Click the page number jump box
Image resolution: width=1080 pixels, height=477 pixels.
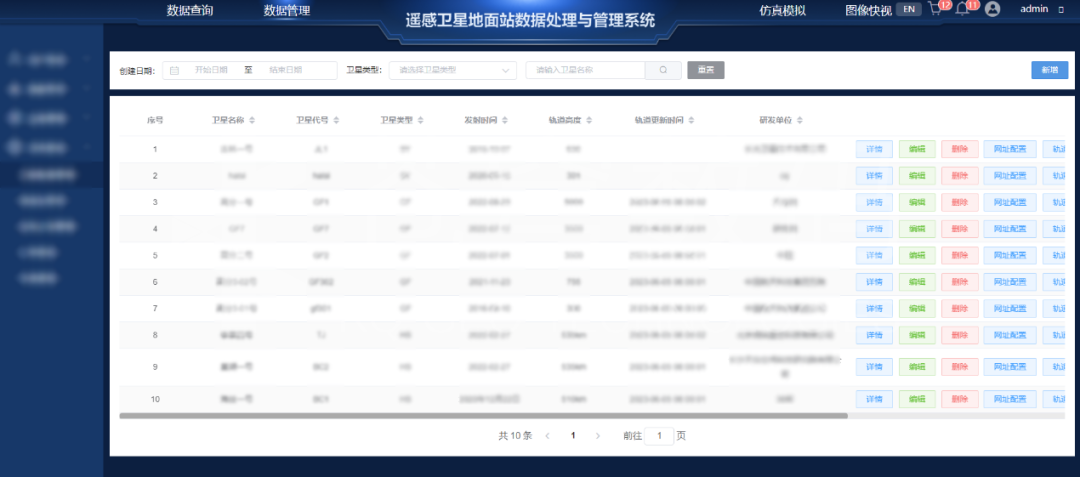pos(659,436)
